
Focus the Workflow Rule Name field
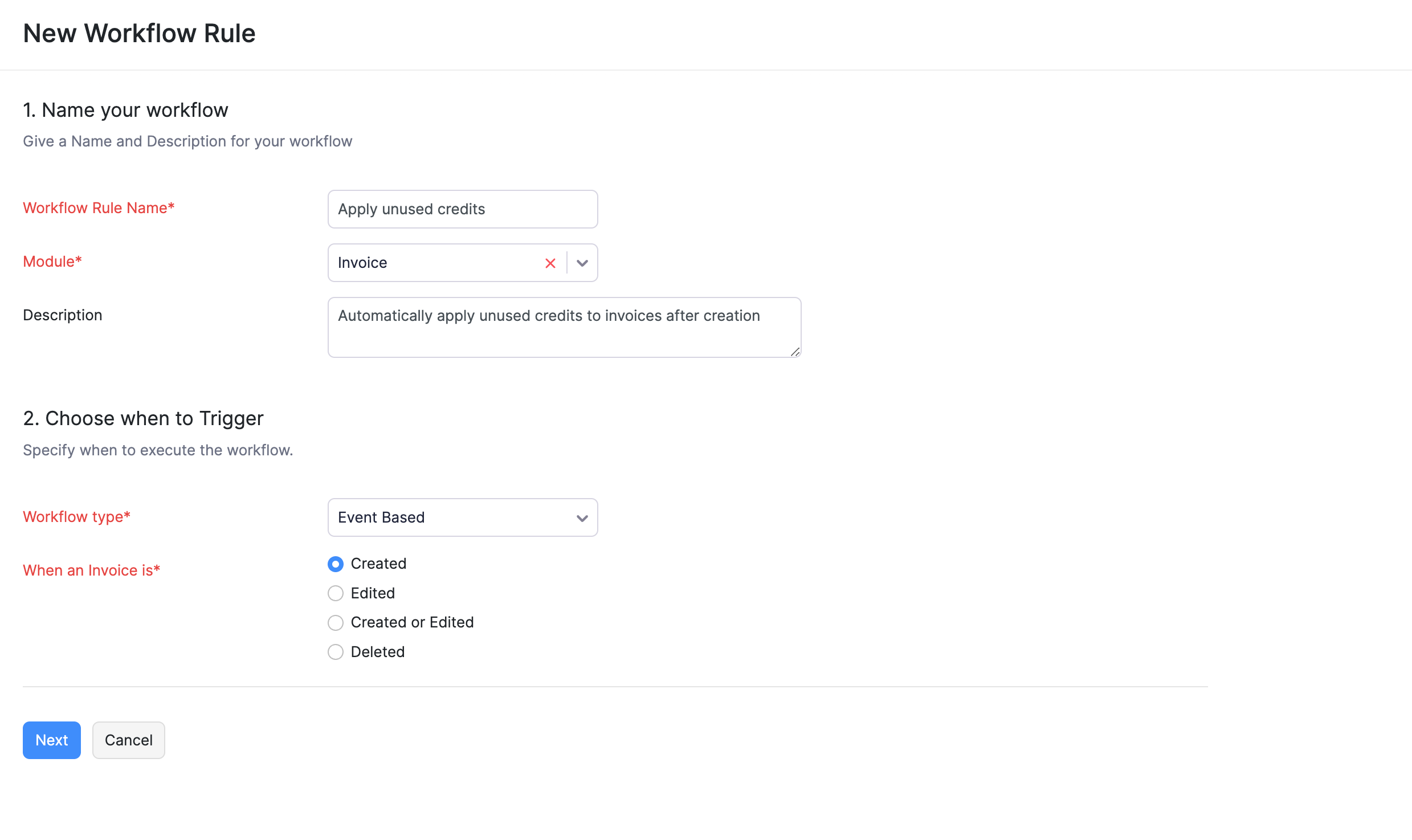pyautogui.click(x=462, y=209)
